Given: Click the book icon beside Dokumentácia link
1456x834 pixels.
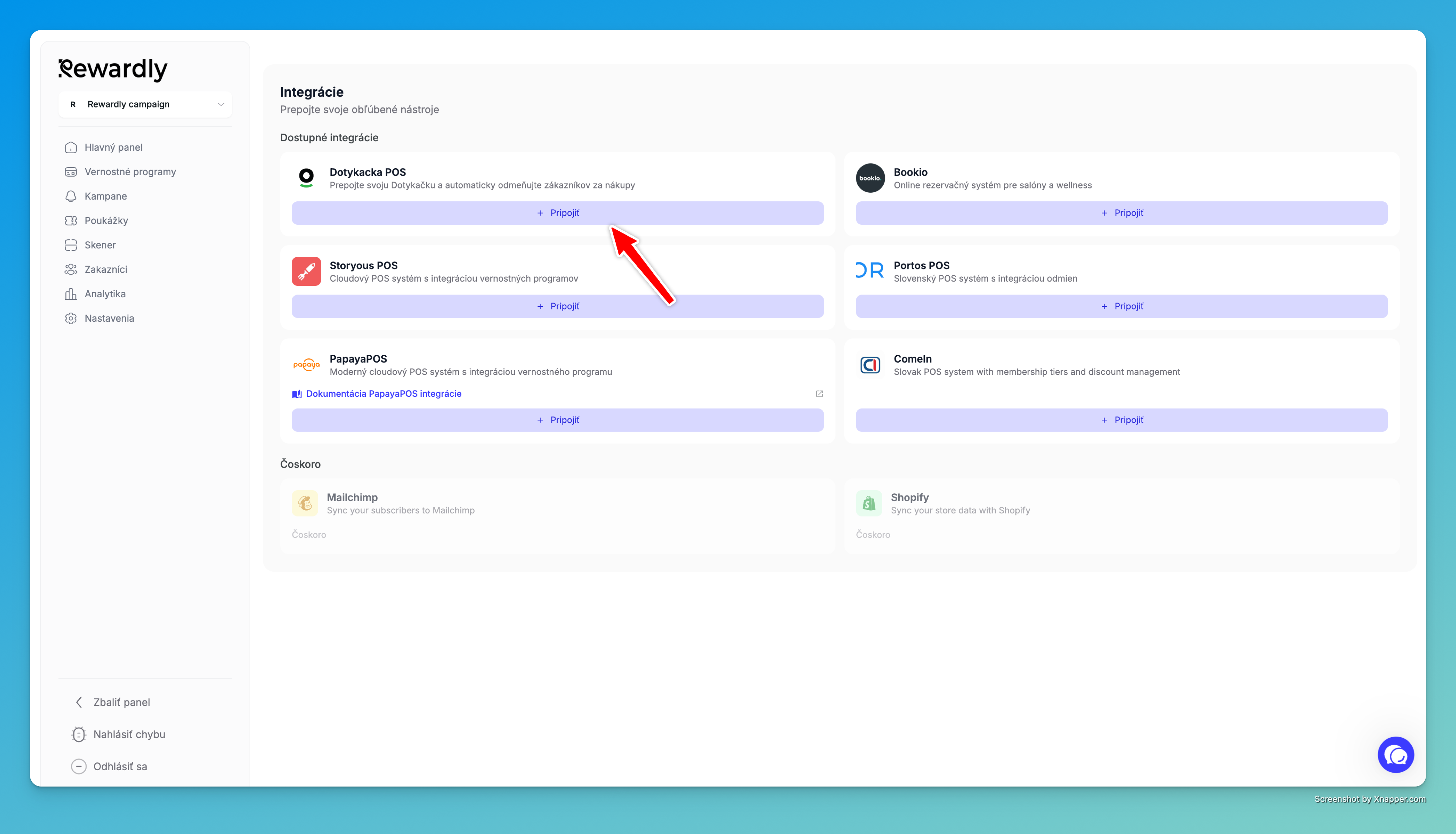Looking at the screenshot, I should pyautogui.click(x=297, y=394).
